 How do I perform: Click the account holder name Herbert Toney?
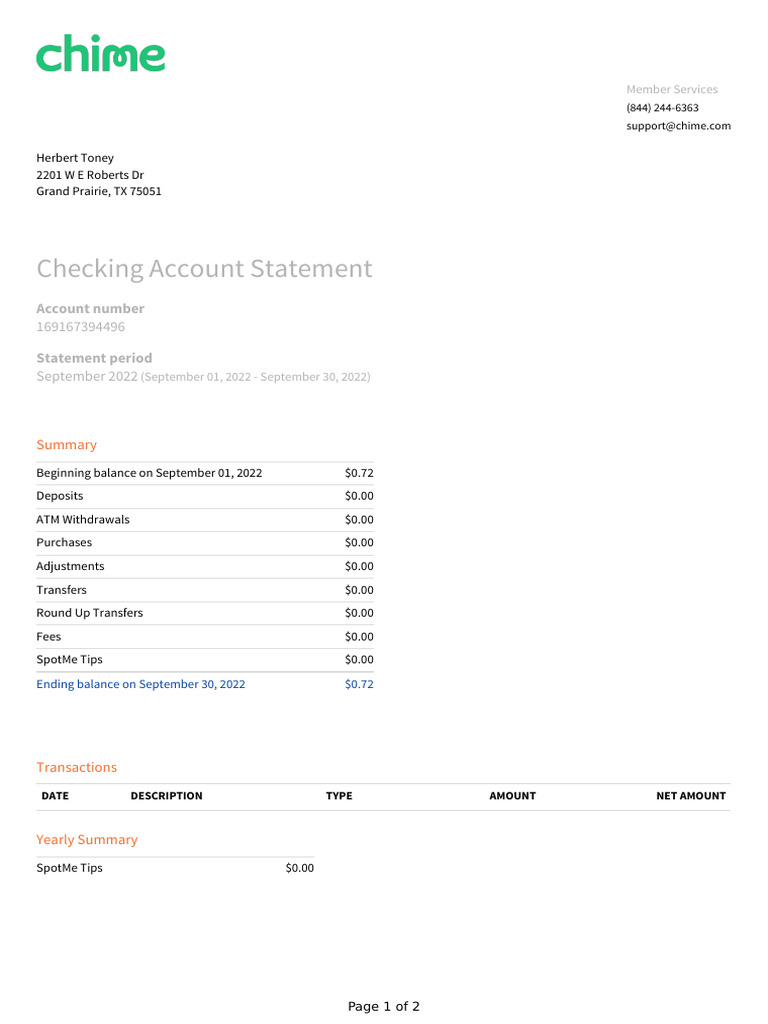click(75, 158)
